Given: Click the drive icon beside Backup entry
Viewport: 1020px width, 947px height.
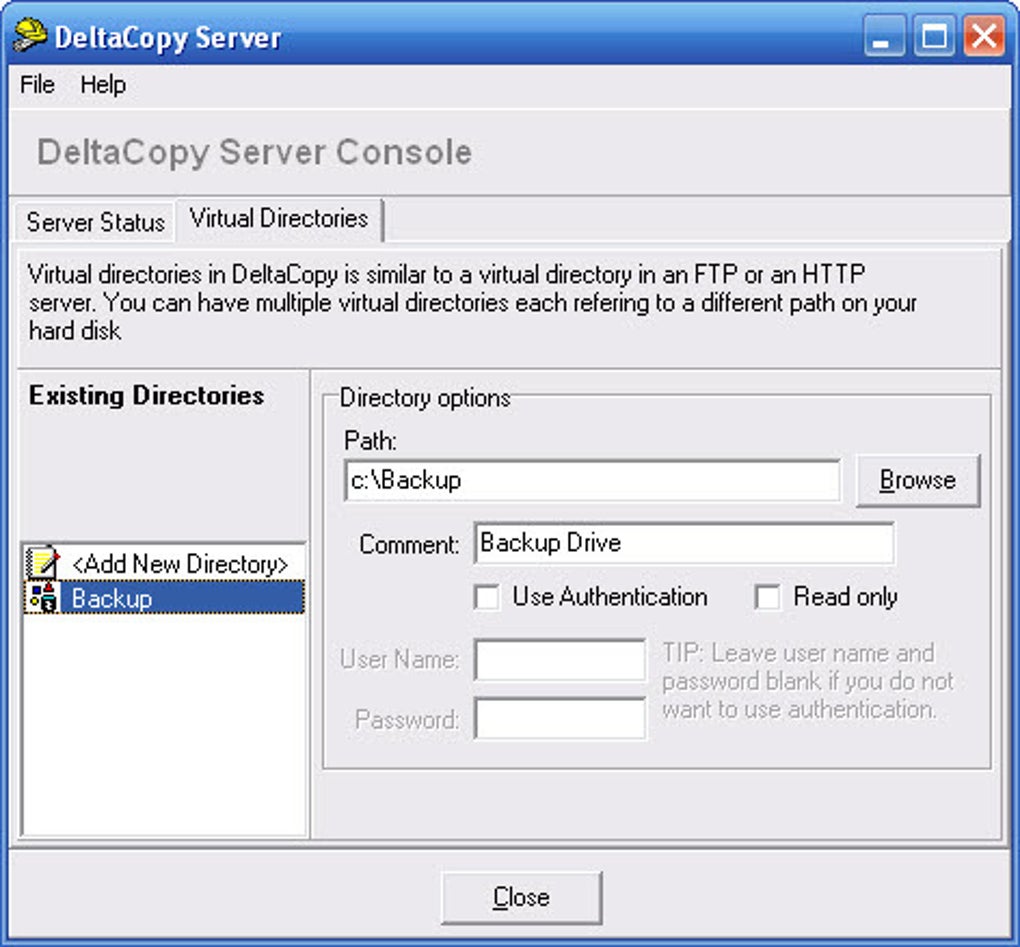Looking at the screenshot, I should click(44, 597).
